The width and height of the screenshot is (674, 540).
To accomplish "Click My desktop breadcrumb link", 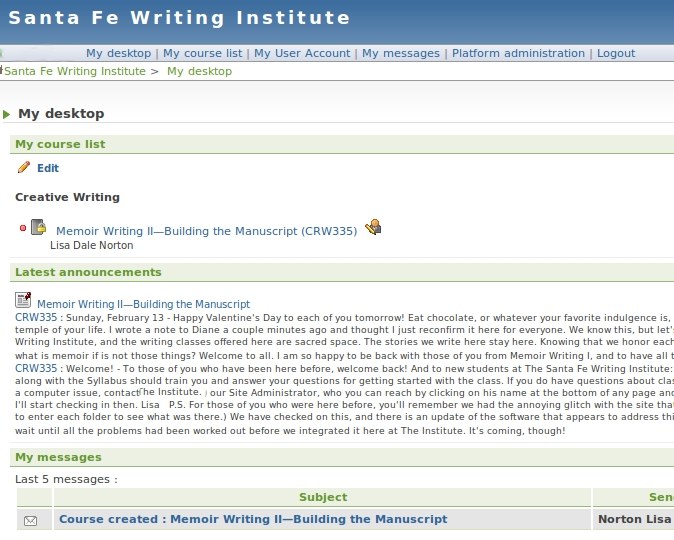I will (199, 71).
